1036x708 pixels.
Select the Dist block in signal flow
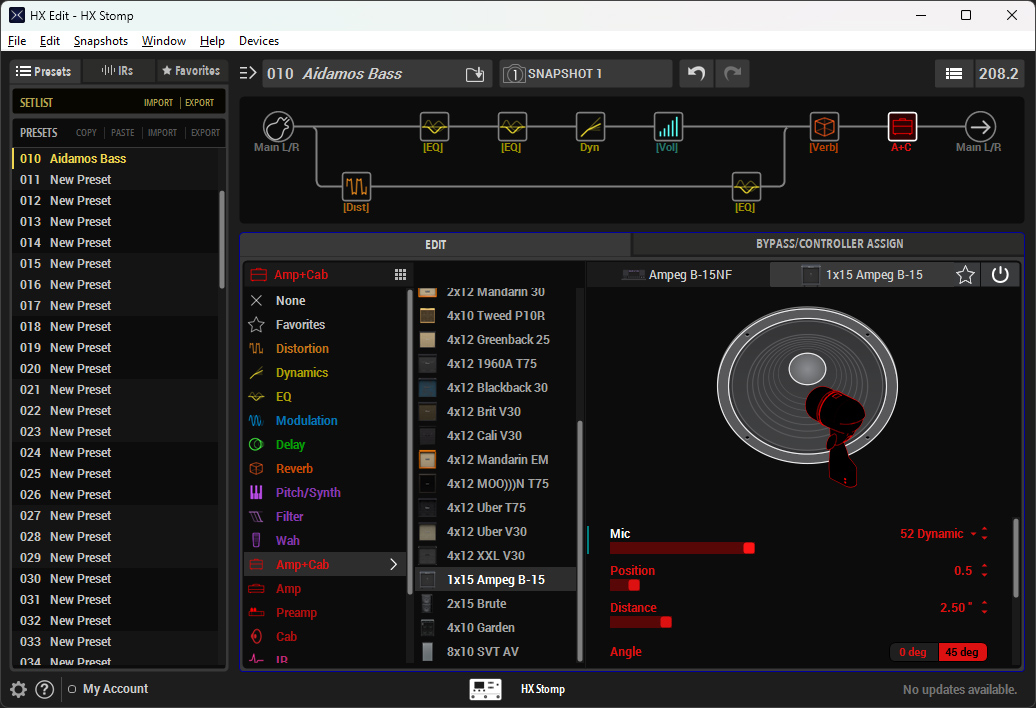click(x=356, y=187)
